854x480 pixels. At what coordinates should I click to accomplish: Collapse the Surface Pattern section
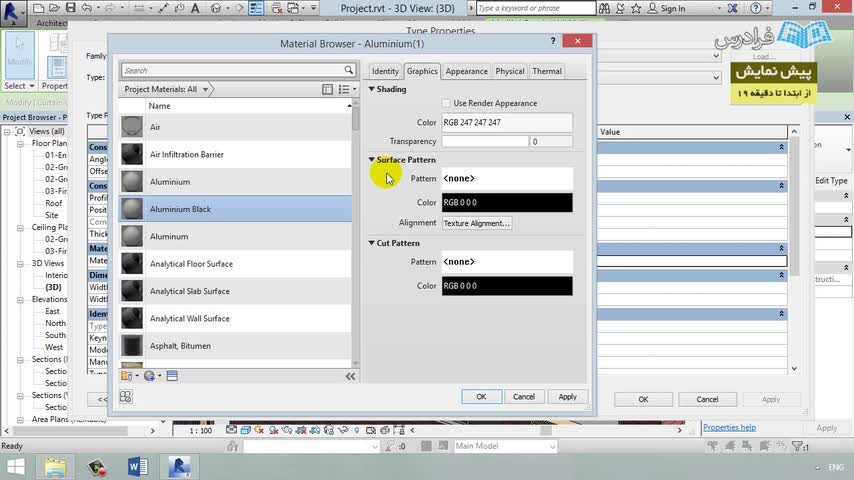tap(371, 160)
